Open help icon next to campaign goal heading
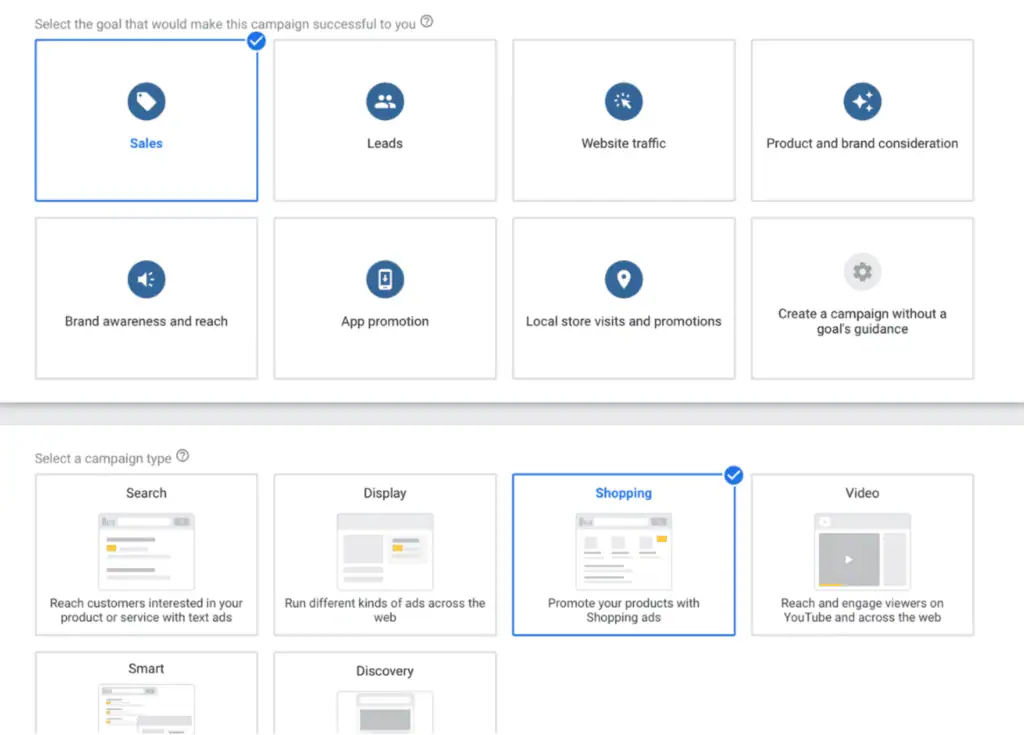1024x735 pixels. click(x=427, y=22)
